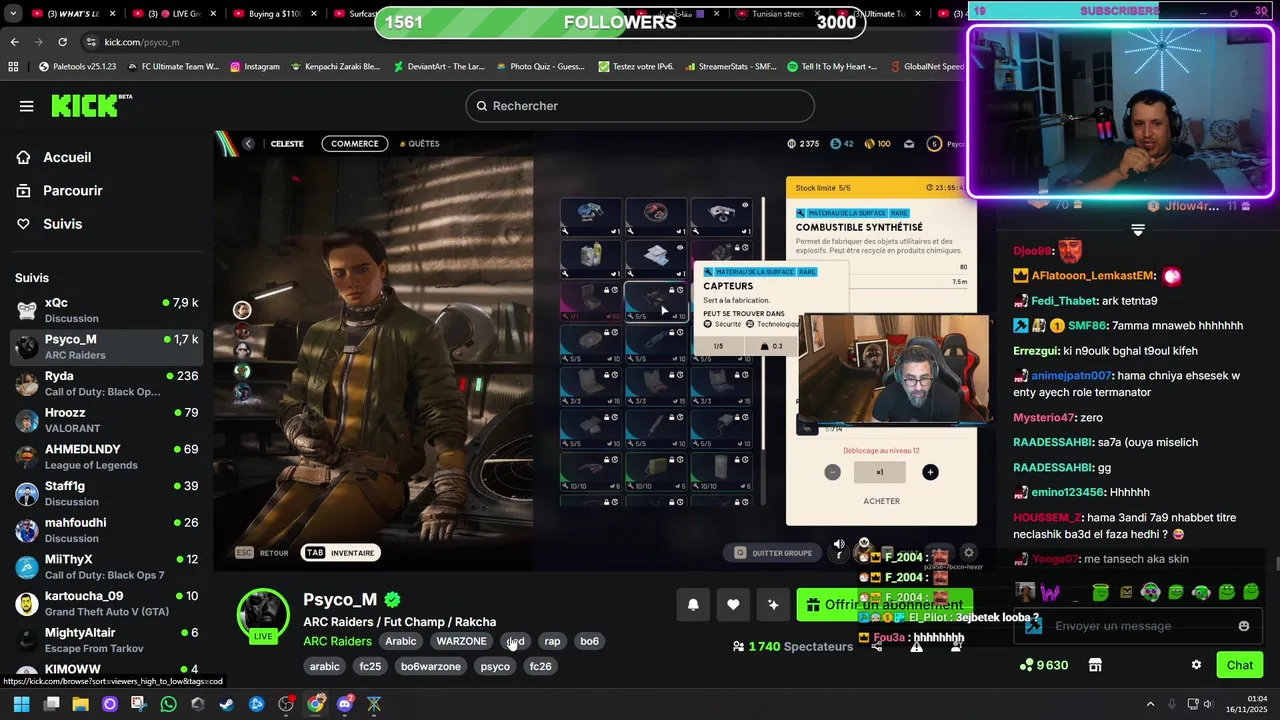Select the psyco tag chip
Viewport: 1280px width, 720px height.
point(495,666)
